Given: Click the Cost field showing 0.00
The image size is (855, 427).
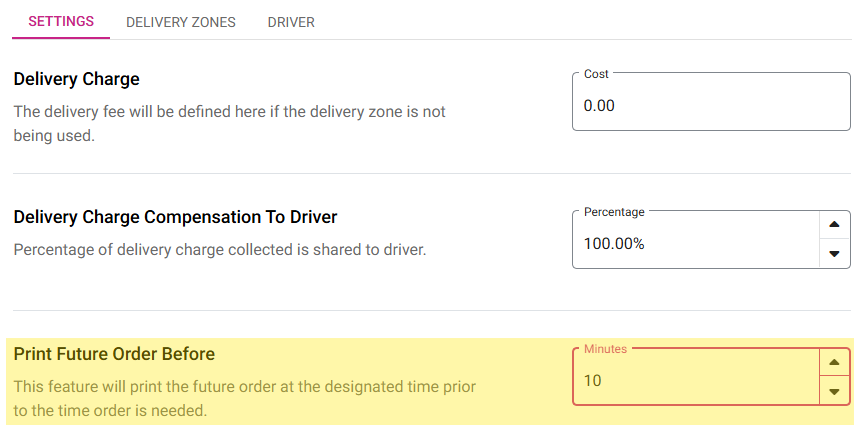Looking at the screenshot, I should tap(710, 105).
